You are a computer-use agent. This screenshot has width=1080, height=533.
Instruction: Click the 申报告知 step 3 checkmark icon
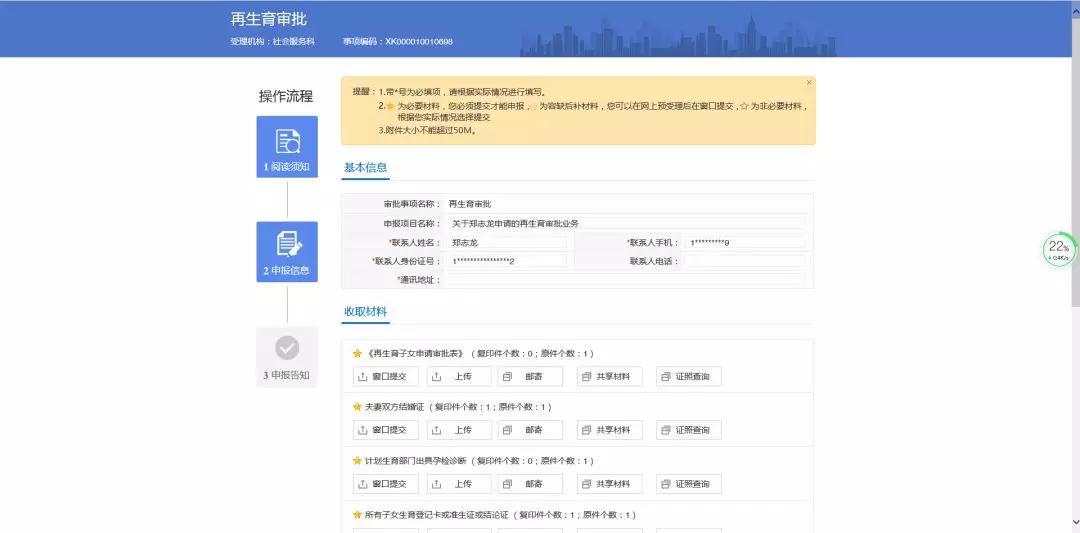click(x=287, y=348)
